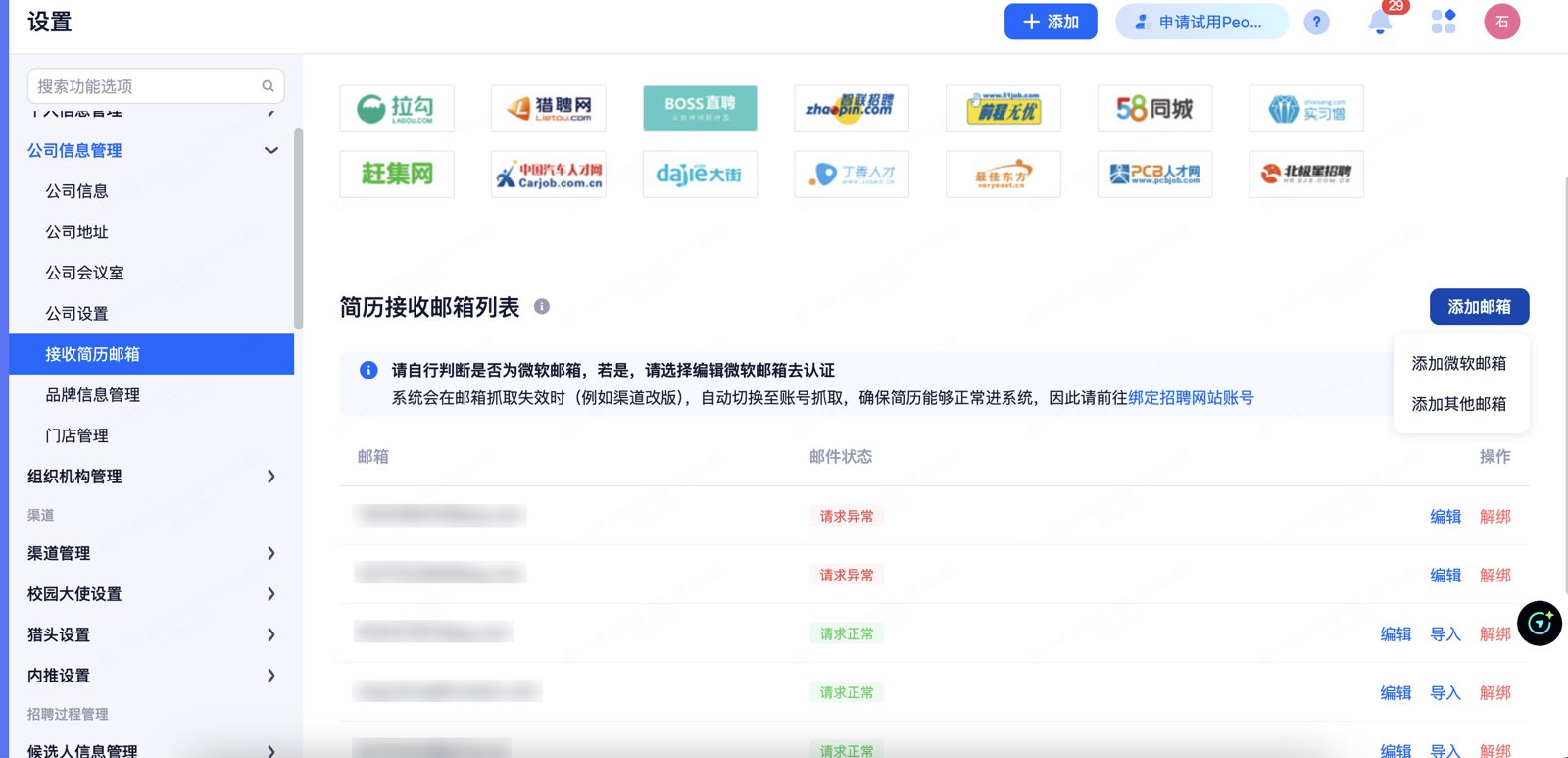Open the help question mark icon
The width and height of the screenshot is (1568, 758).
point(1316,22)
